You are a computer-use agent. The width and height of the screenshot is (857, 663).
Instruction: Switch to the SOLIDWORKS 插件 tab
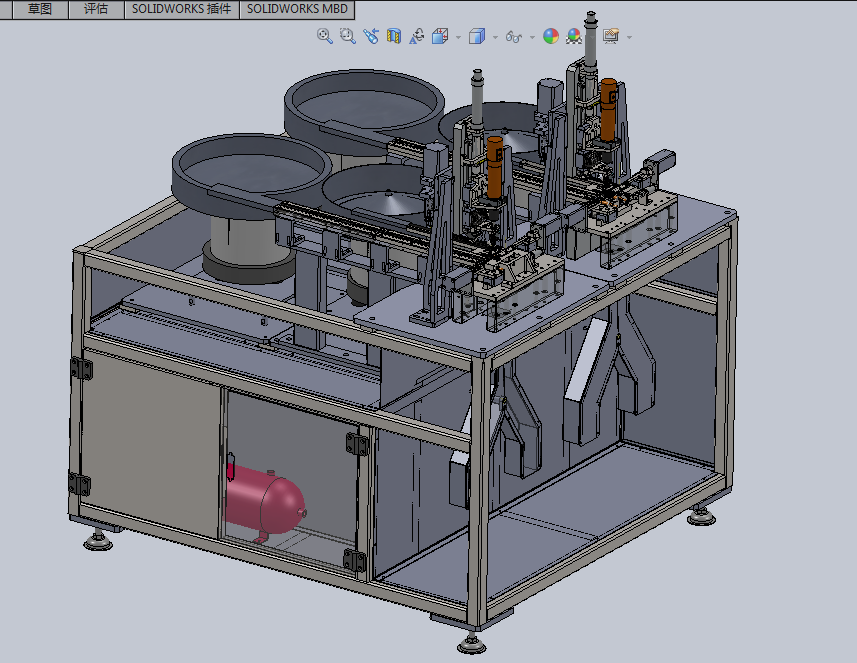pos(181,9)
